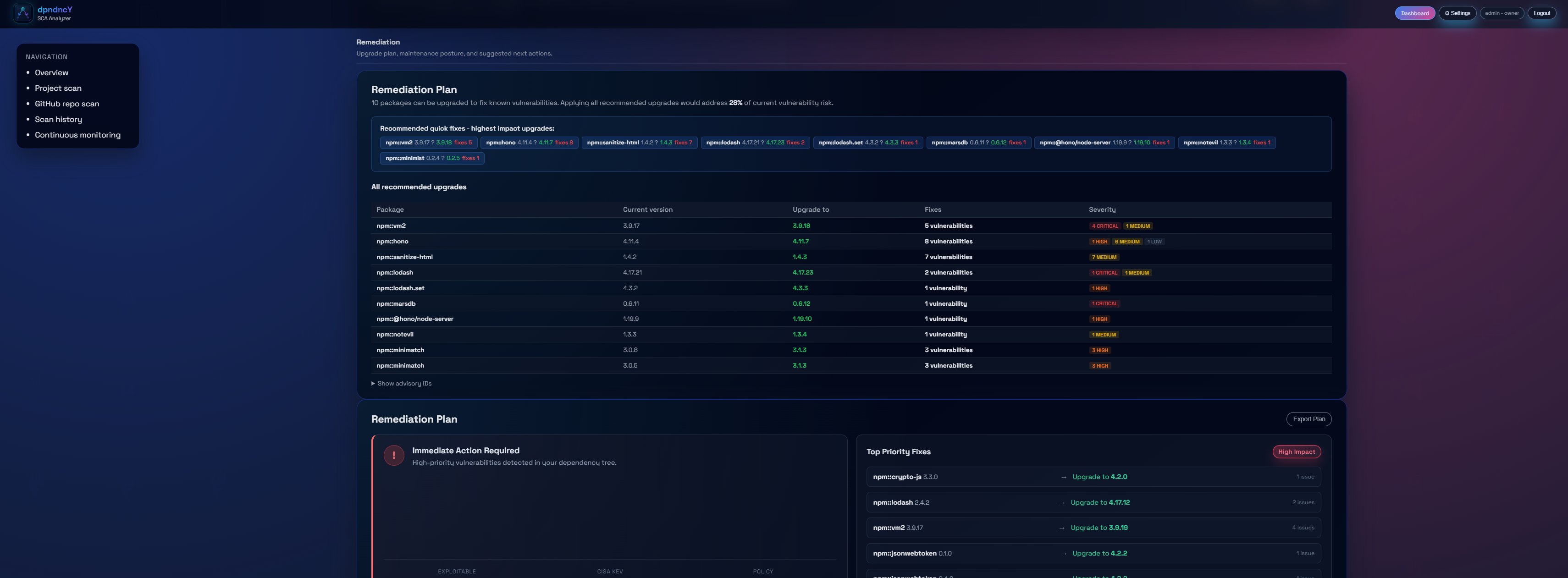Click the red exclamation alert icon

[x=394, y=455]
